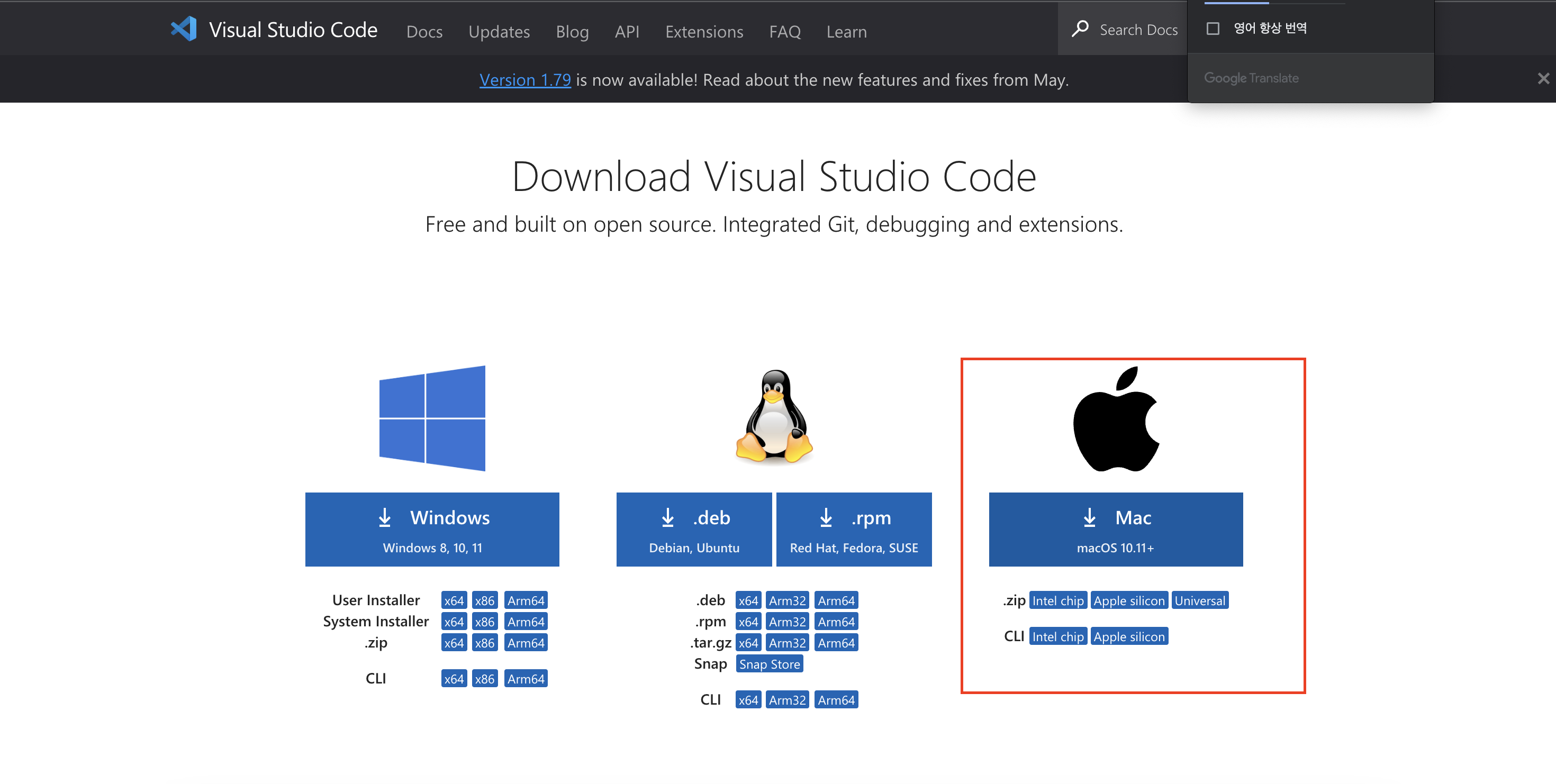The width and height of the screenshot is (1556, 784).
Task: Download the Windows installer button
Action: 432,530
